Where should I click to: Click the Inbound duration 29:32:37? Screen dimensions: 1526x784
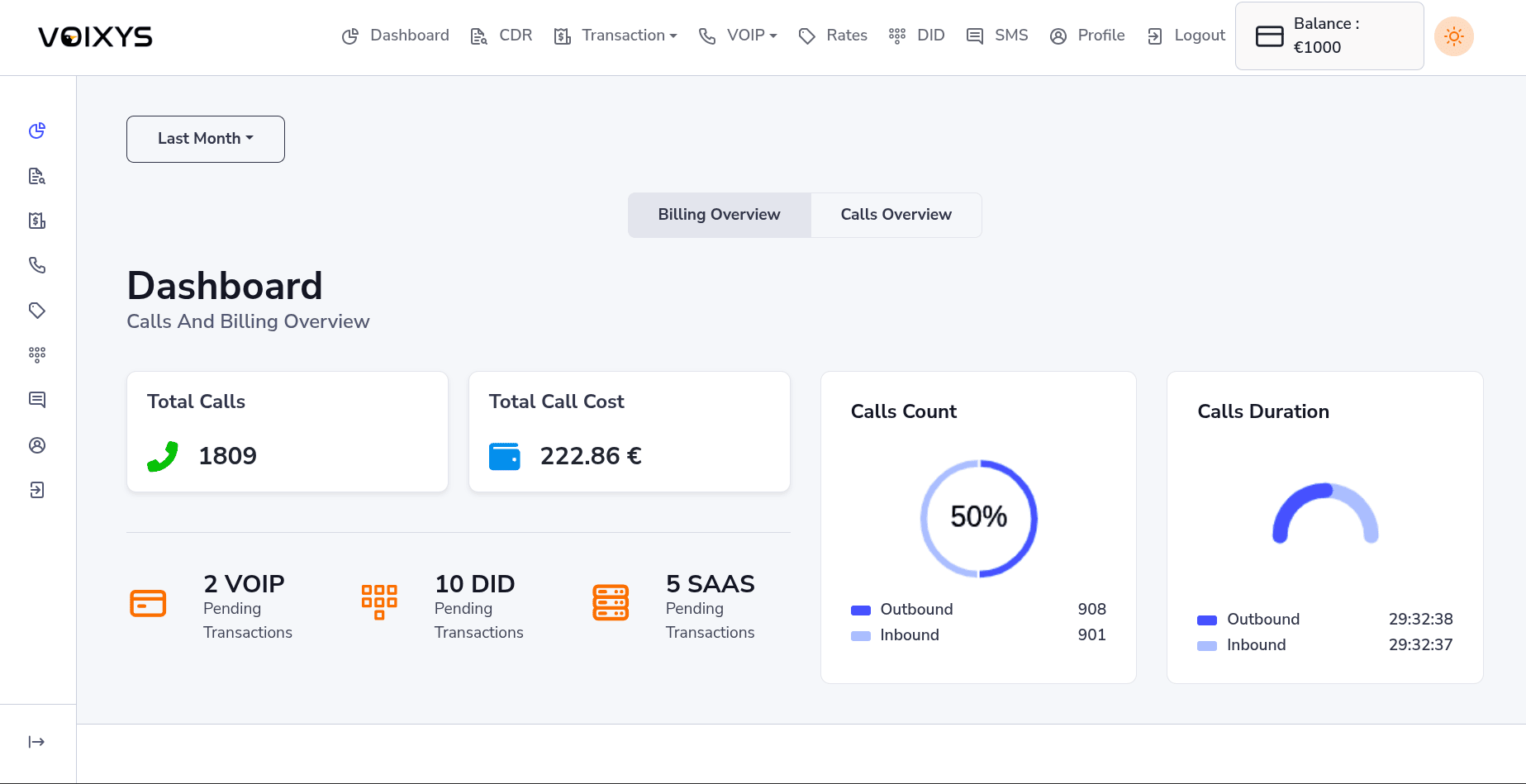click(1420, 645)
